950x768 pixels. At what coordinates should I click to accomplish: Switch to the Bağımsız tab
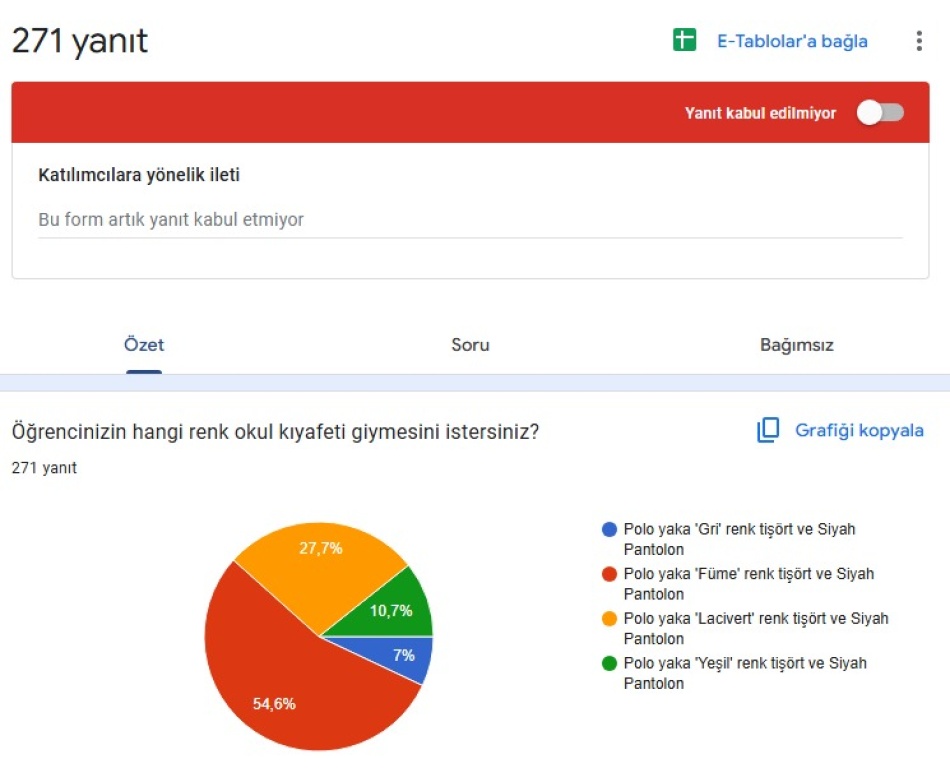pyautogui.click(x=796, y=345)
